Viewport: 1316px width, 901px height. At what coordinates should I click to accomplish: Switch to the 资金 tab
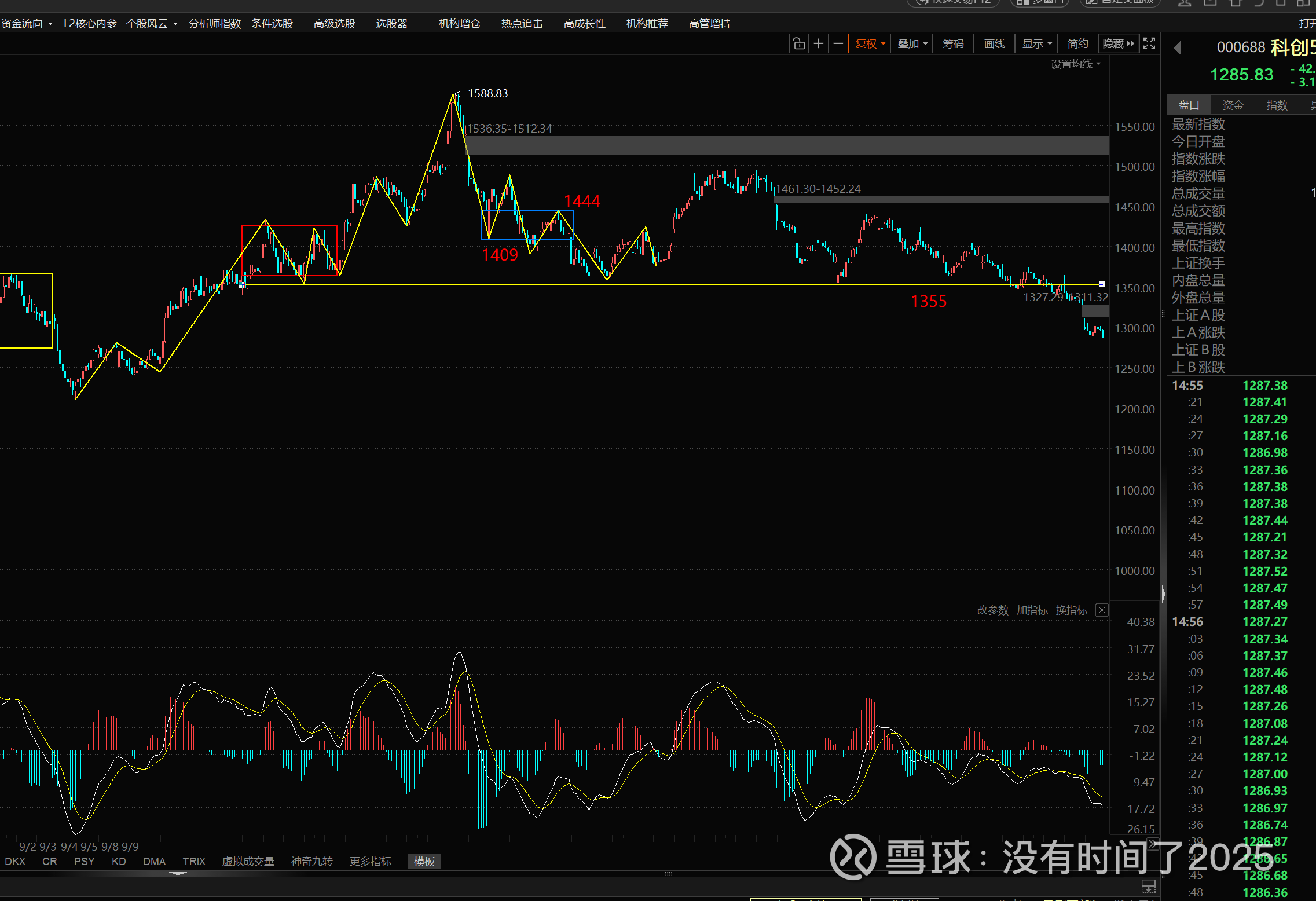(1233, 105)
